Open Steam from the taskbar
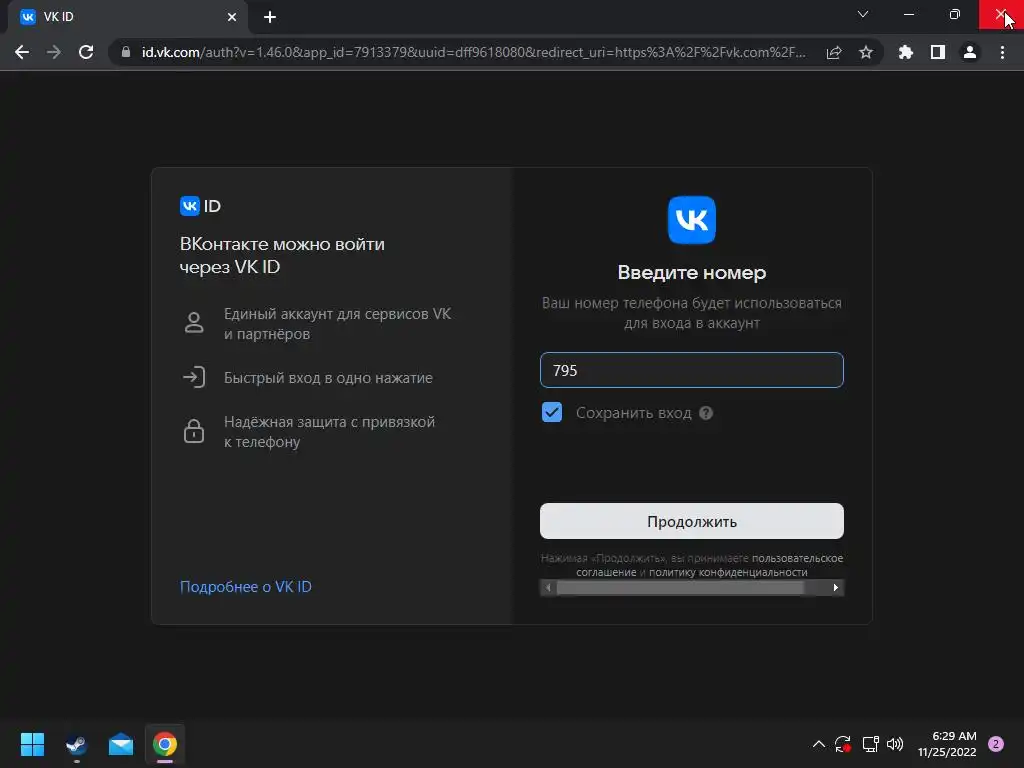 76,744
